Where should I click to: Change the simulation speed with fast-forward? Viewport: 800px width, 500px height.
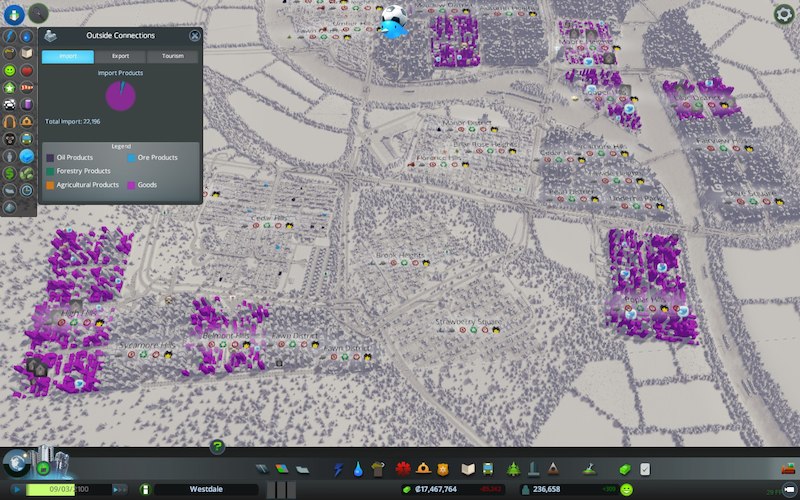point(119,489)
